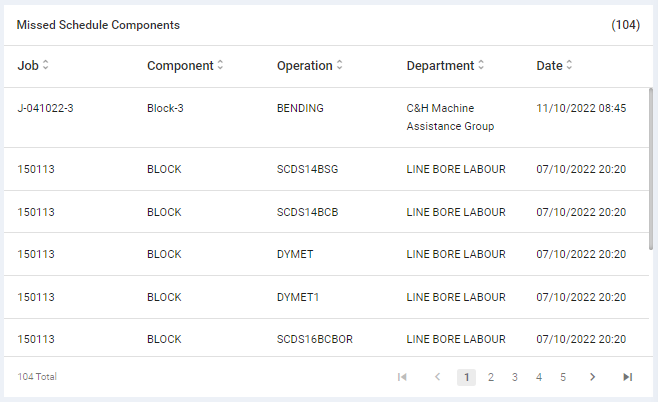The image size is (658, 402).
Task: Switch to page 3
Action: [x=515, y=377]
